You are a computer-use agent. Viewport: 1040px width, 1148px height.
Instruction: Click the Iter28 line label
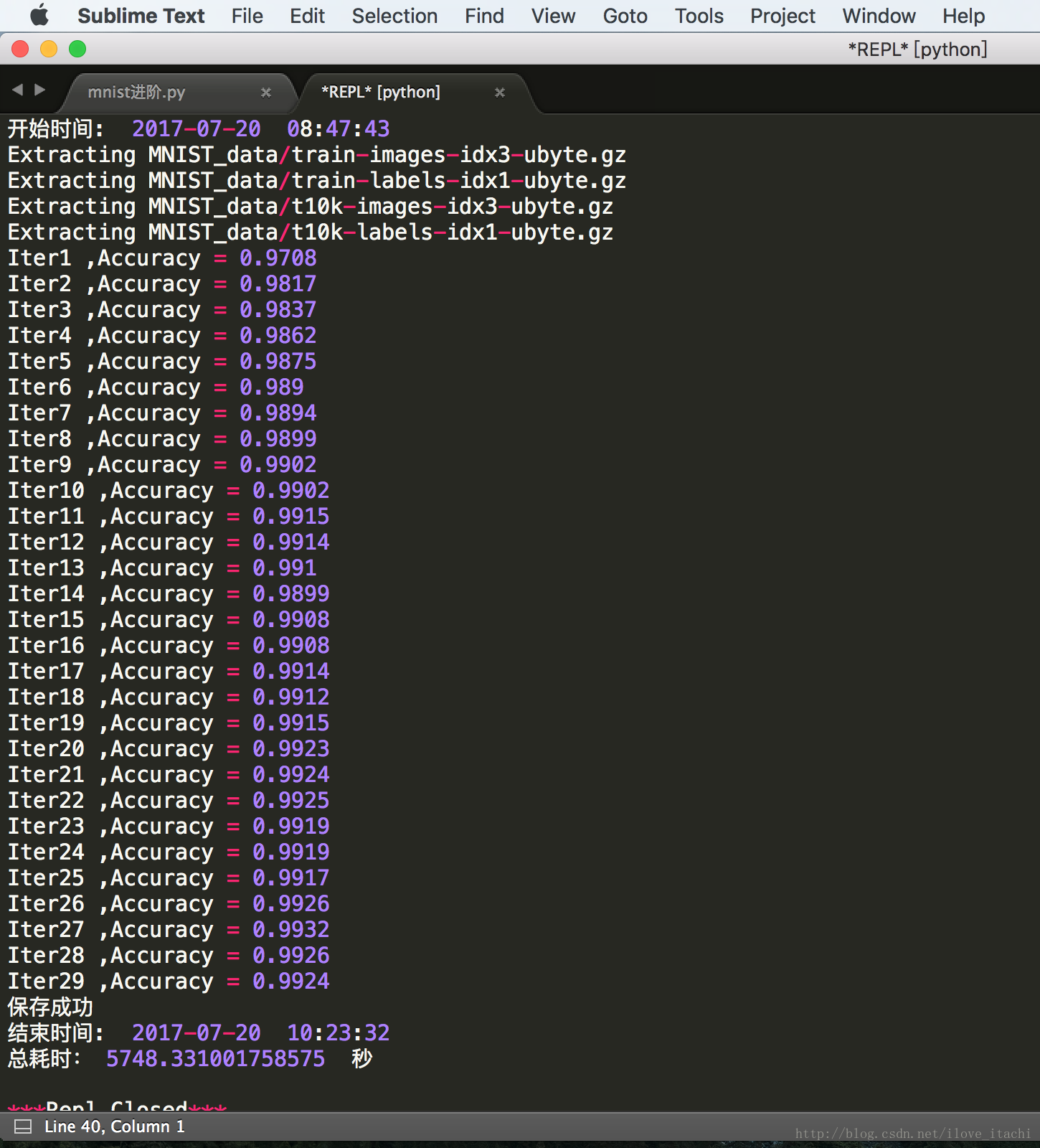pyautogui.click(x=46, y=956)
